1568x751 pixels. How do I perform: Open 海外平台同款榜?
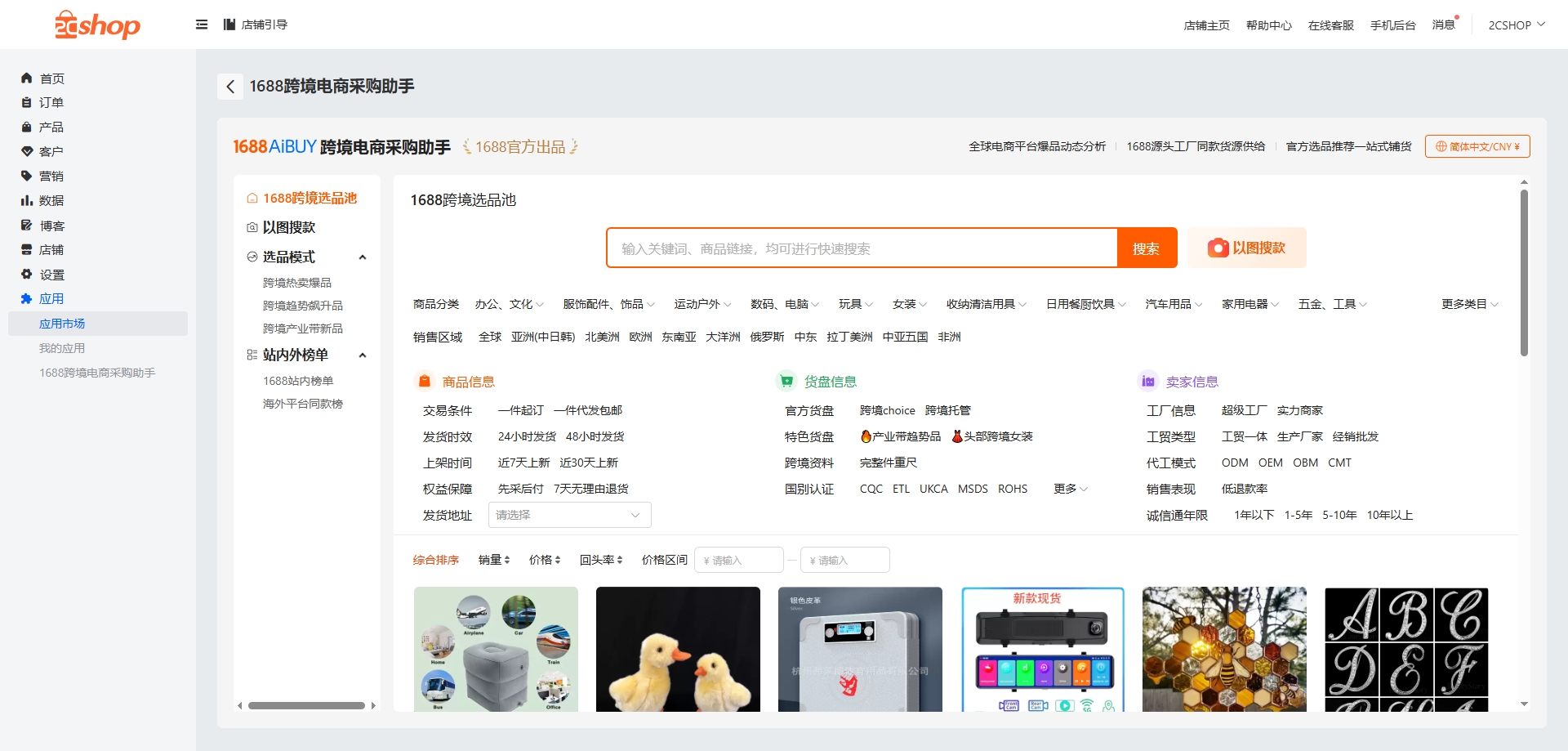click(303, 404)
